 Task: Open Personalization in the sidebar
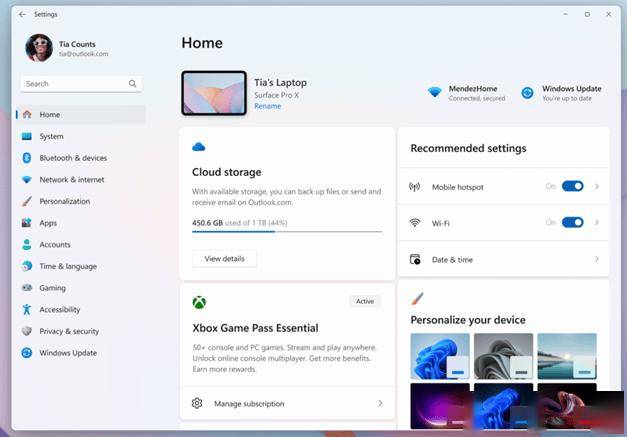[64, 201]
